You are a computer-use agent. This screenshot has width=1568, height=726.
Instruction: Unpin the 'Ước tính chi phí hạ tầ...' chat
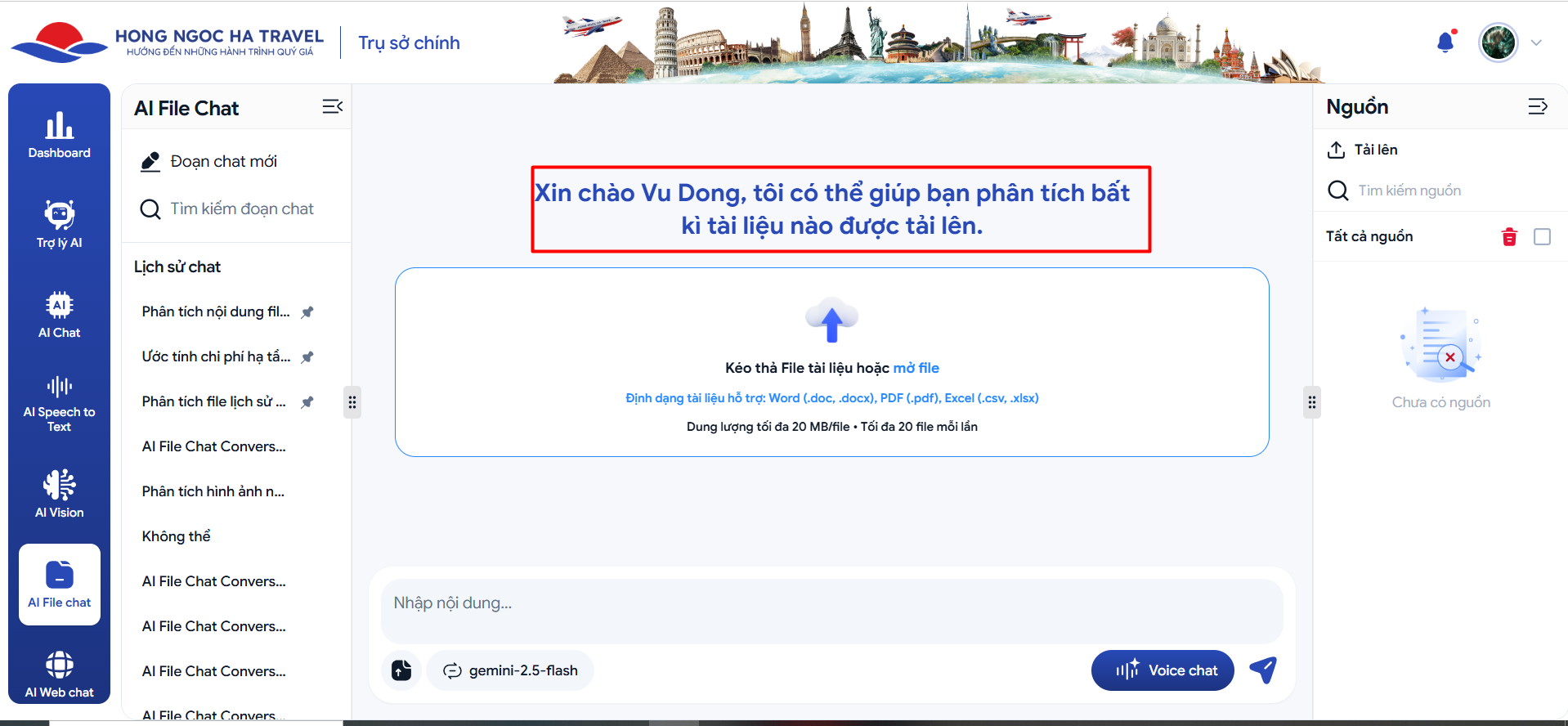(x=307, y=357)
